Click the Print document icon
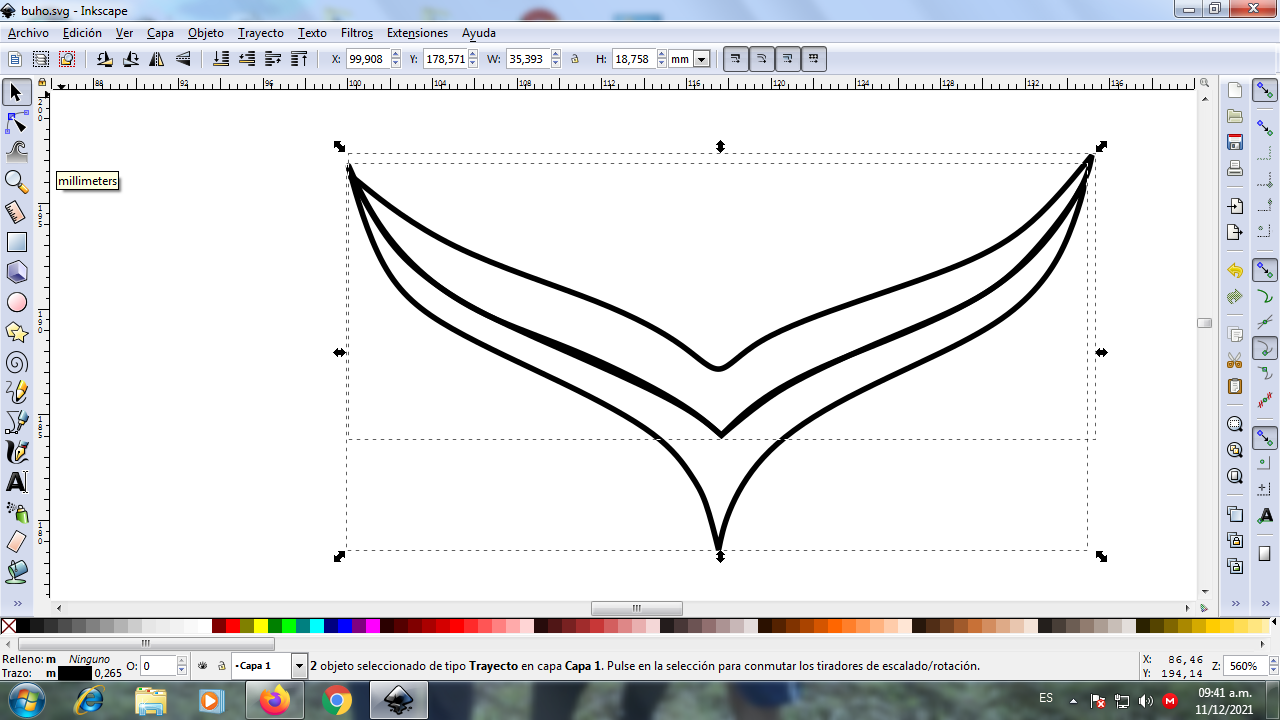This screenshot has width=1280, height=720. click(1235, 168)
